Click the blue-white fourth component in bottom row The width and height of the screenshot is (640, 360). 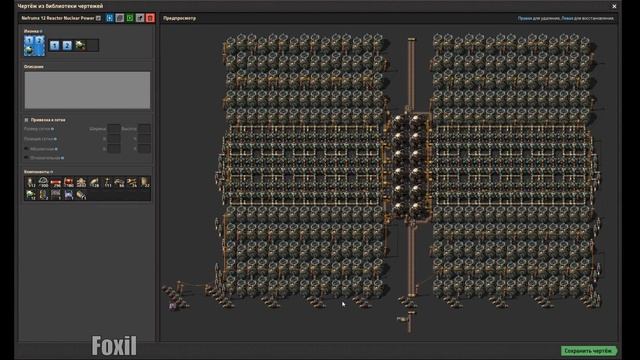(x=69, y=195)
